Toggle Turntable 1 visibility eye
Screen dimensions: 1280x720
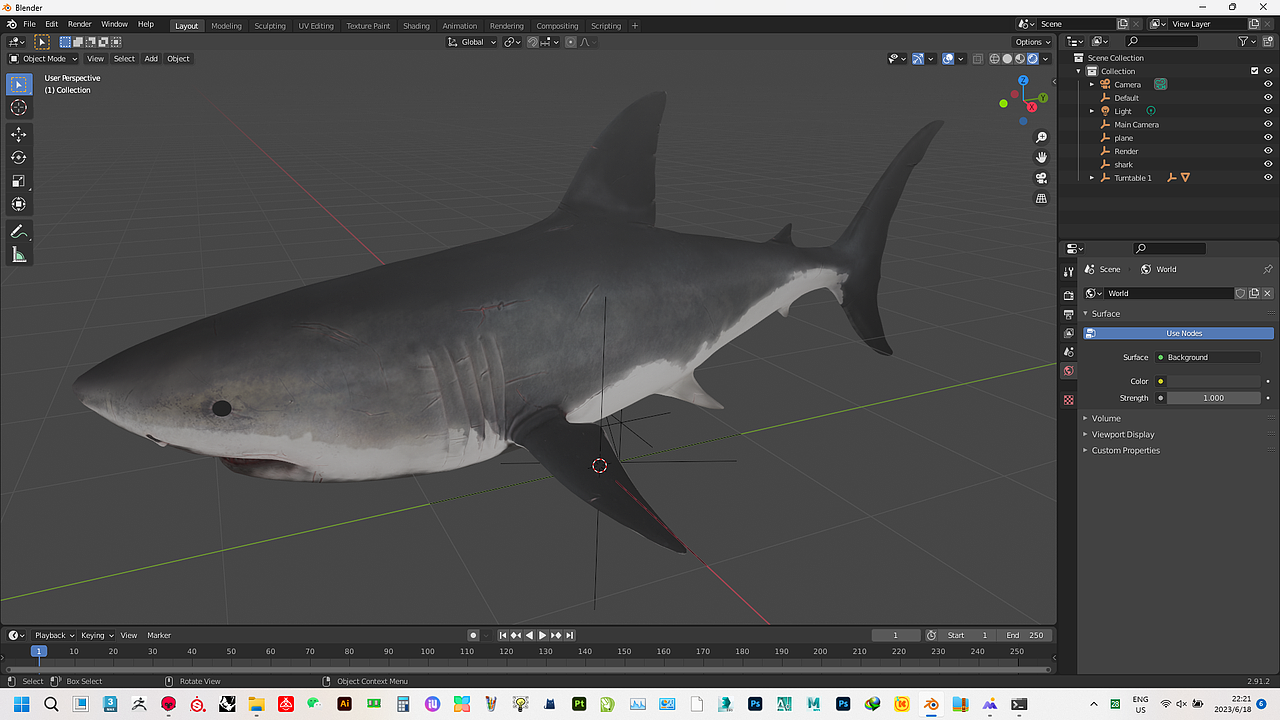[1268, 178]
